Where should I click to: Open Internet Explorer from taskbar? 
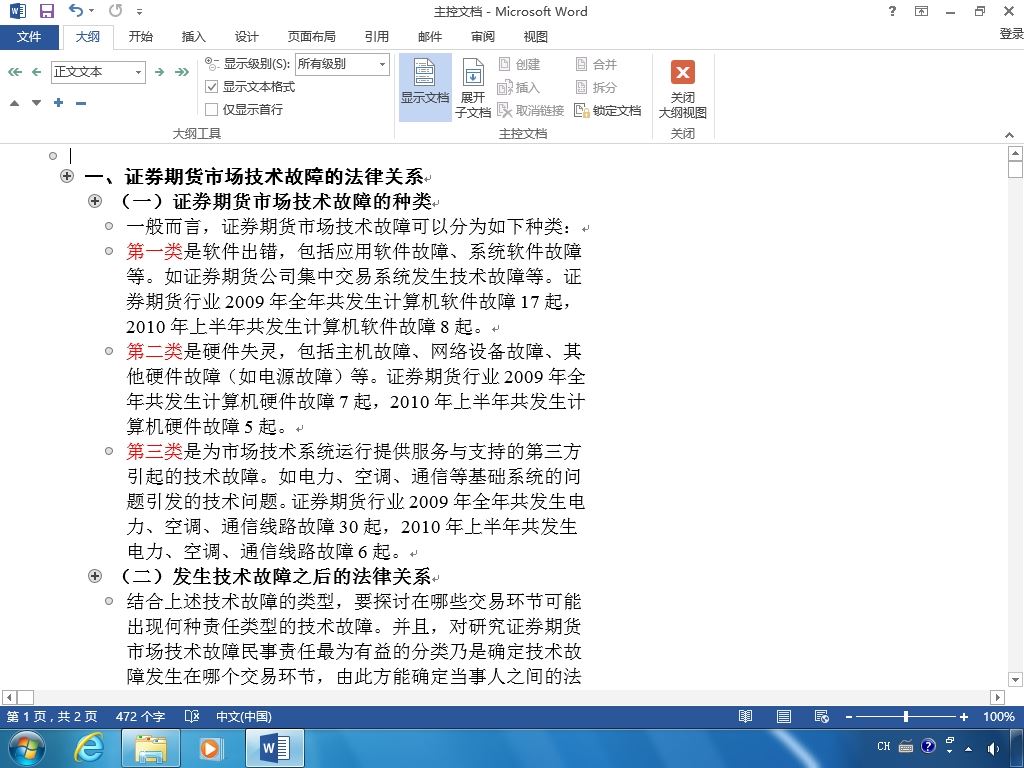(x=88, y=747)
